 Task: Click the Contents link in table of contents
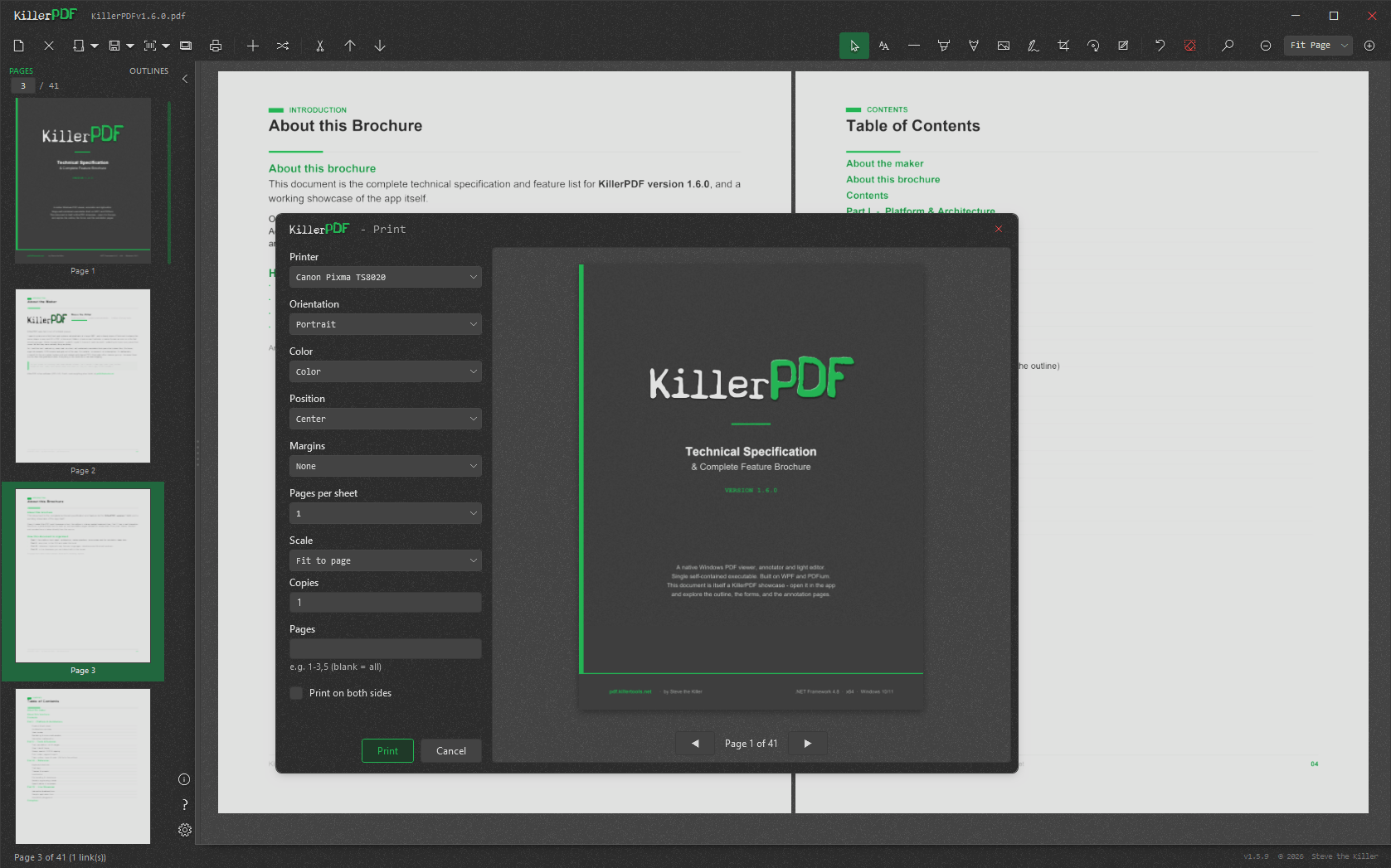(x=867, y=196)
